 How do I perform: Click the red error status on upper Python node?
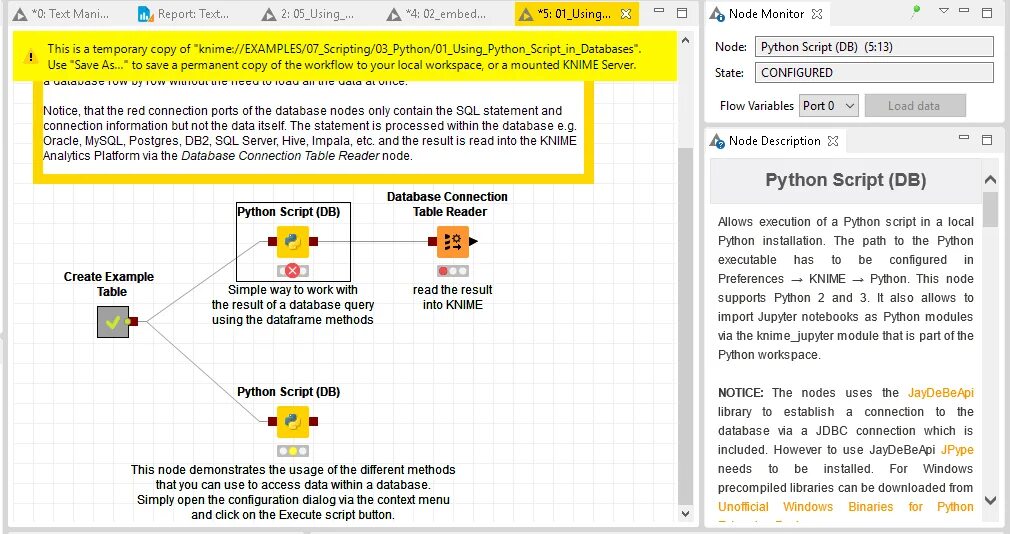(x=292, y=271)
